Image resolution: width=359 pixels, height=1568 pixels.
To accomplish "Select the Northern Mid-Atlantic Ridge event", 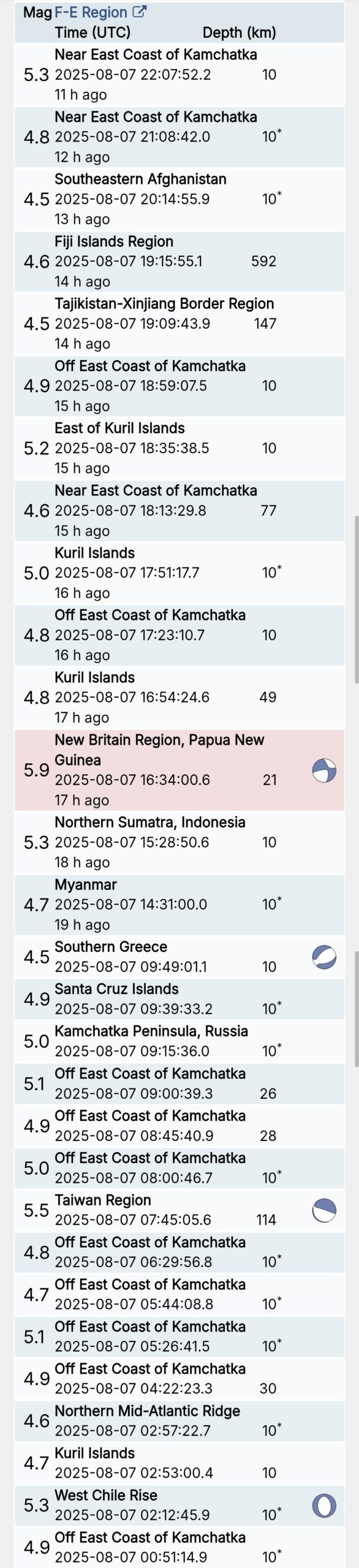I will tap(179, 1421).
